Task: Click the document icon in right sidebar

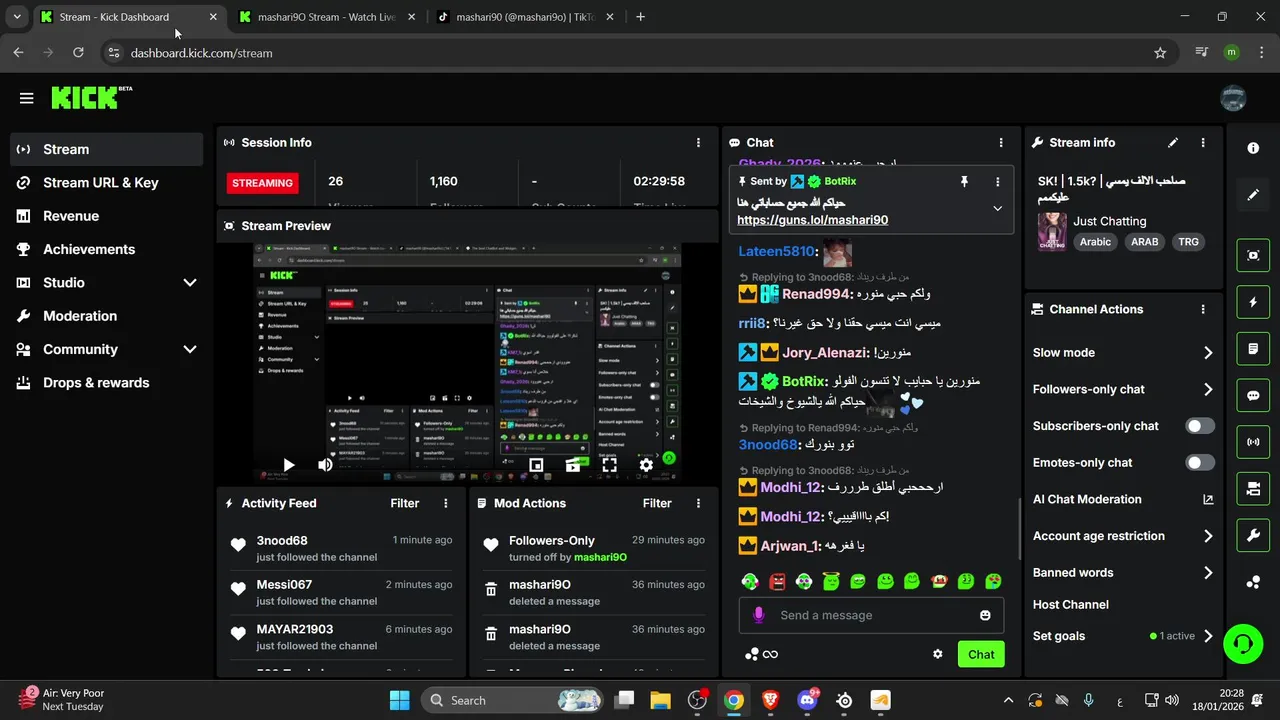Action: click(x=1253, y=349)
